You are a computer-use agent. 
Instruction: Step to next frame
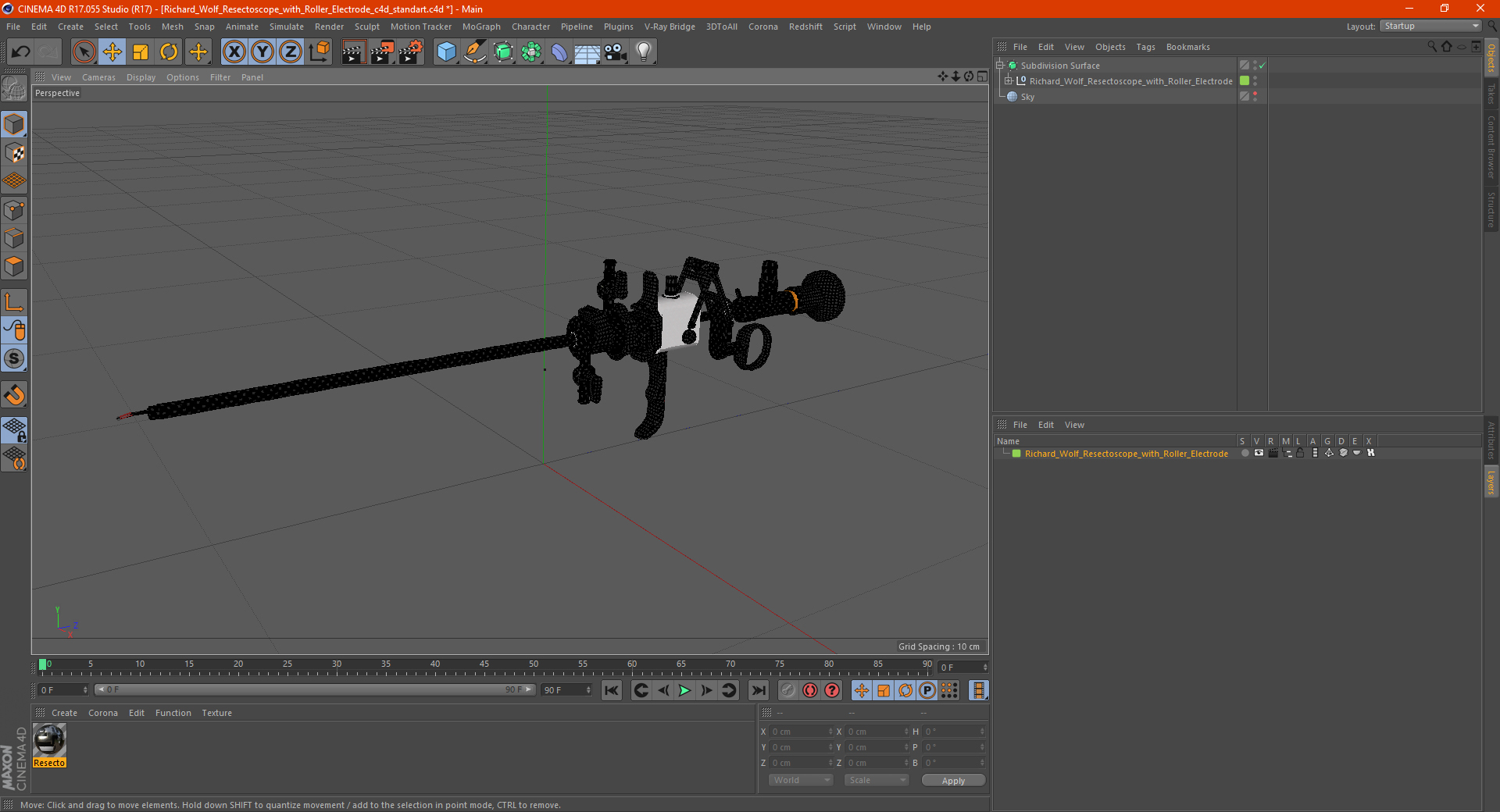[x=706, y=690]
